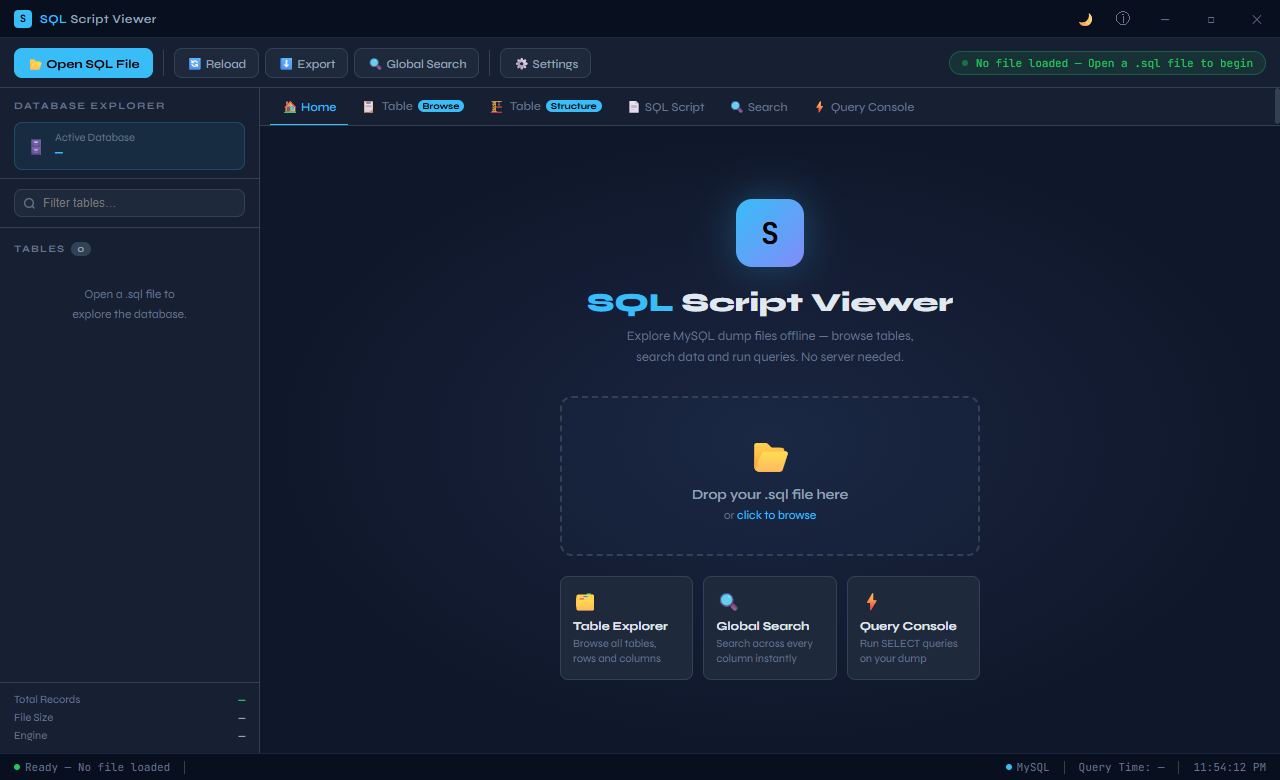Click the SQL Script Viewer app logo in title bar
Screen dimensions: 1280x780
(23, 19)
